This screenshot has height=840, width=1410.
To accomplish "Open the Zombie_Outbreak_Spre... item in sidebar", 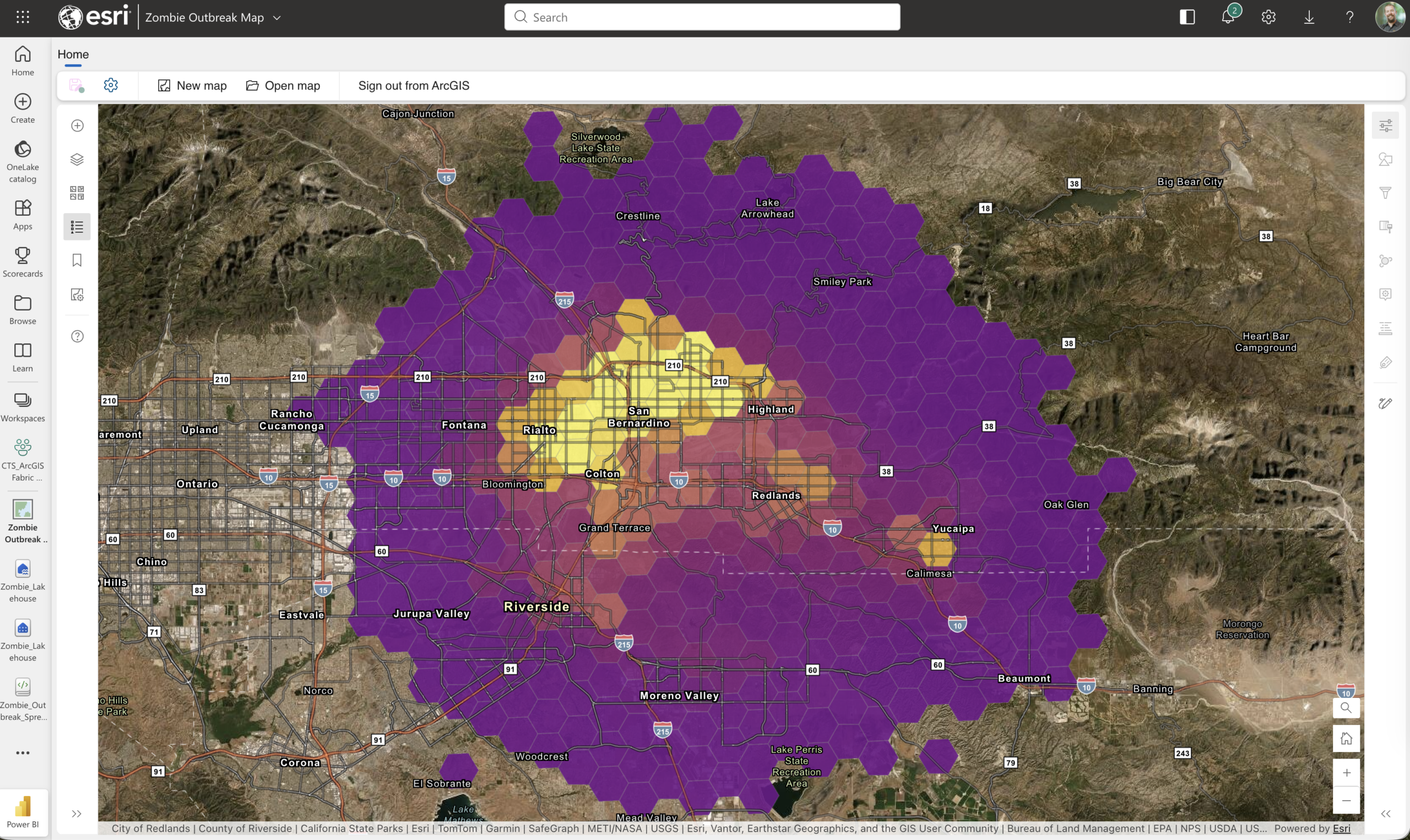I will [x=23, y=700].
